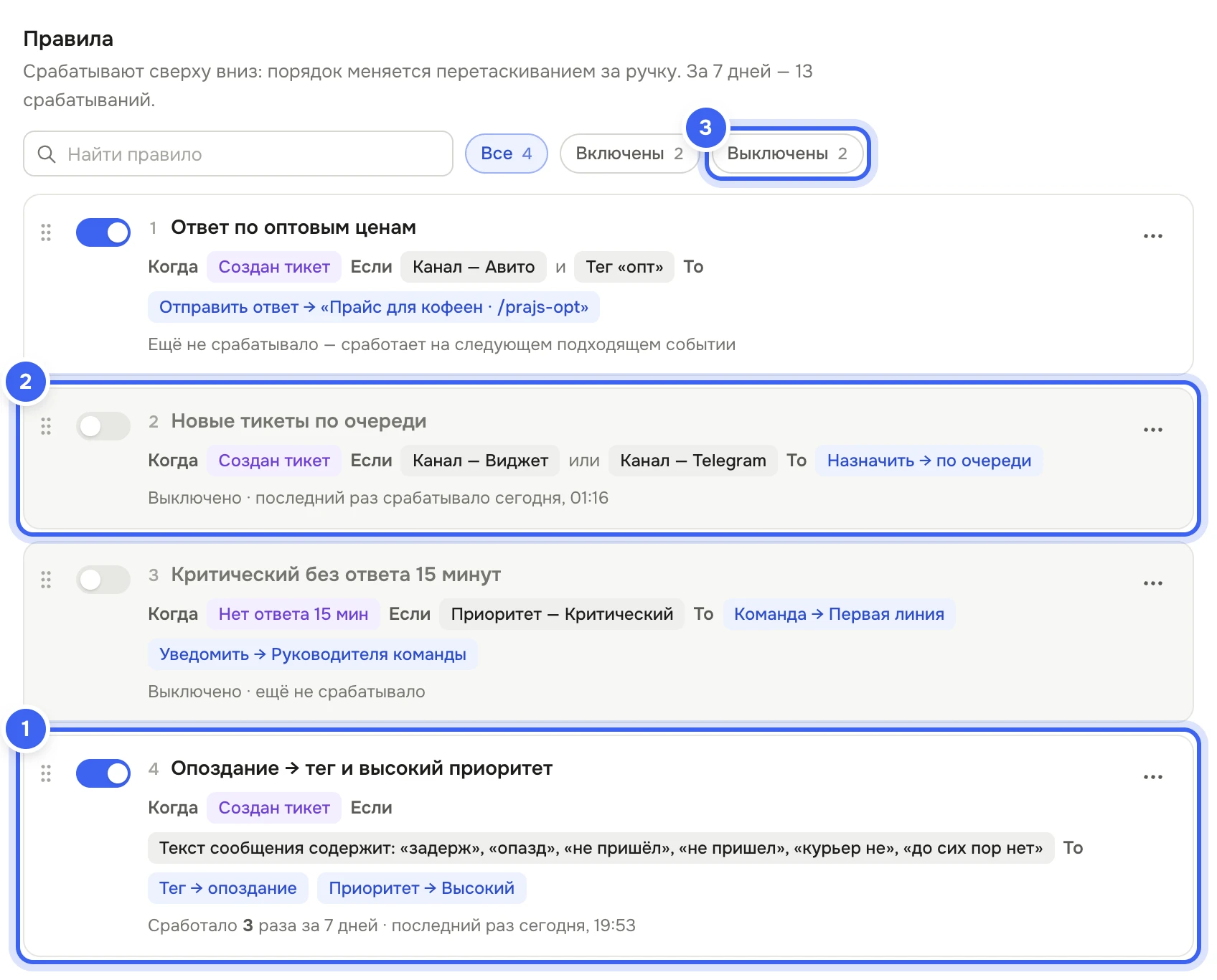Click the status text «Сработало 3 раза за 7 дней»
Viewport: 1217px width, 980px height.
coord(263,925)
